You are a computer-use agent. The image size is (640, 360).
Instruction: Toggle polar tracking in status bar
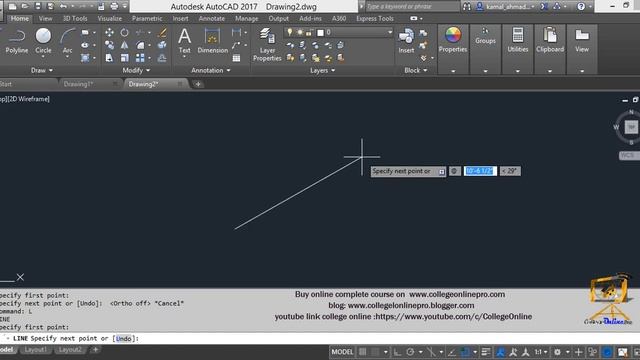(410, 352)
